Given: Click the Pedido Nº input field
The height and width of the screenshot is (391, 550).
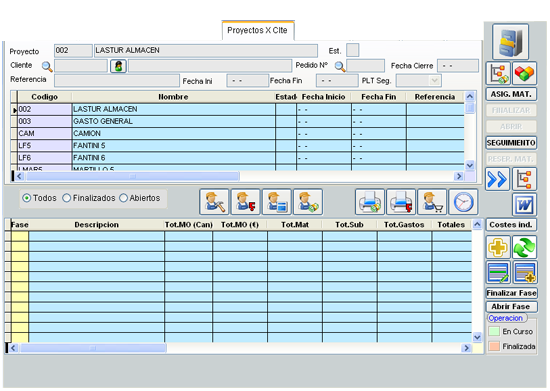Looking at the screenshot, I should [365, 66].
